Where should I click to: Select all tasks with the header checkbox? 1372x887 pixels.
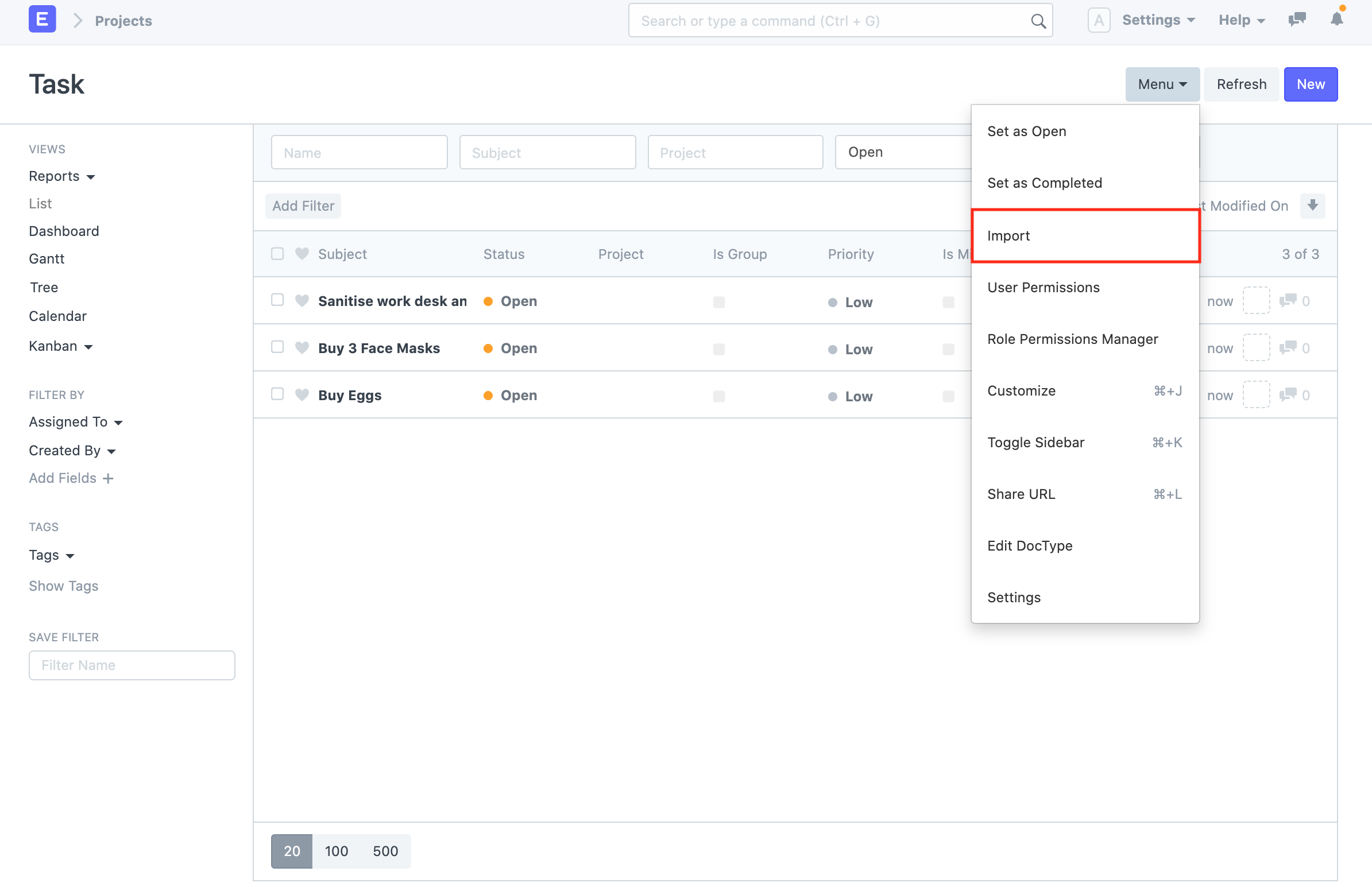tap(277, 253)
